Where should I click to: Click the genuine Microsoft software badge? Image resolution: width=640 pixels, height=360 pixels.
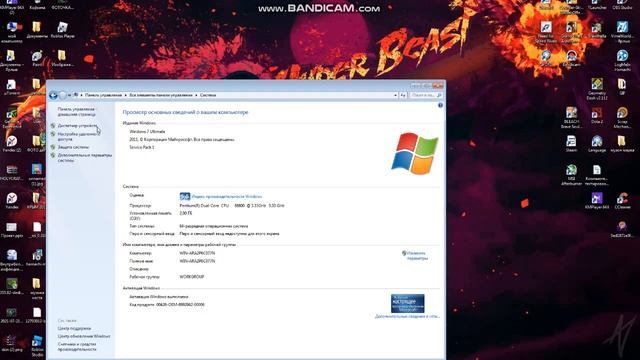[x=407, y=303]
